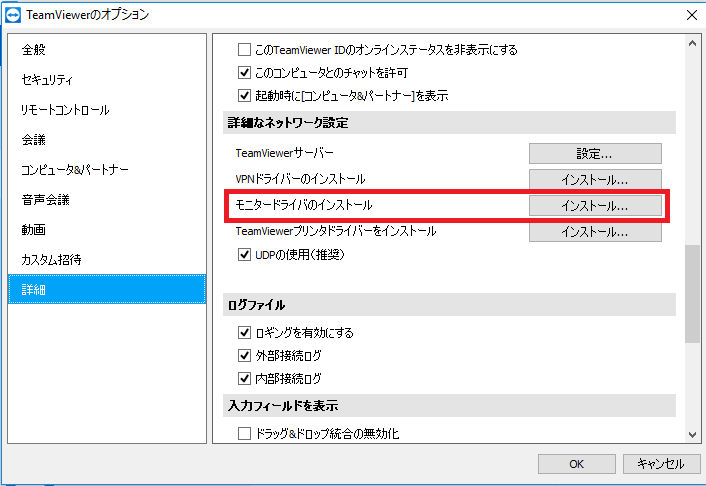Toggle ロギングを有効にする checkbox
706x486 pixels.
244,332
